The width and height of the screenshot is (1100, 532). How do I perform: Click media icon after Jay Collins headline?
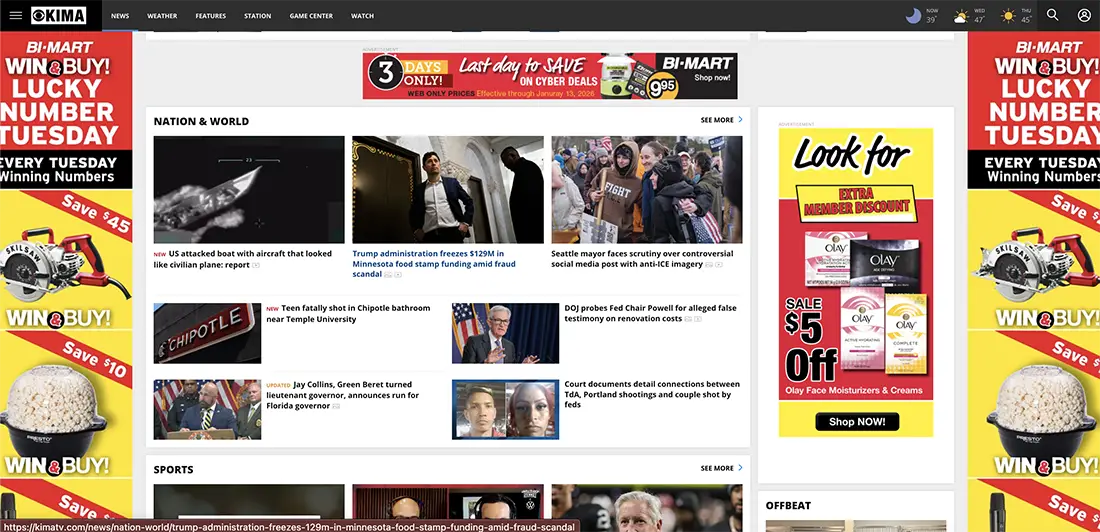(336, 406)
